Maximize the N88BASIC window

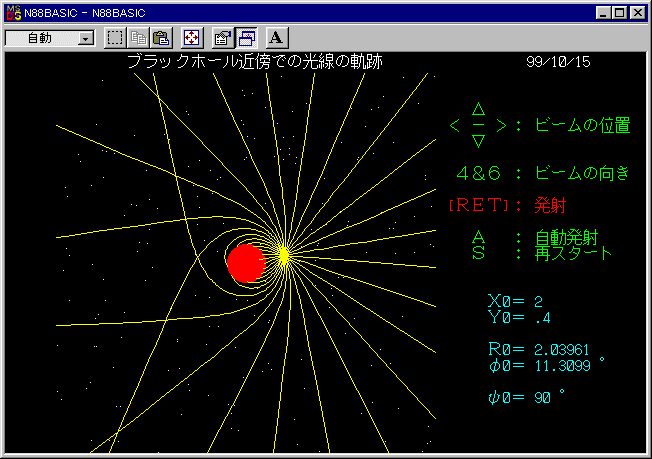point(620,12)
